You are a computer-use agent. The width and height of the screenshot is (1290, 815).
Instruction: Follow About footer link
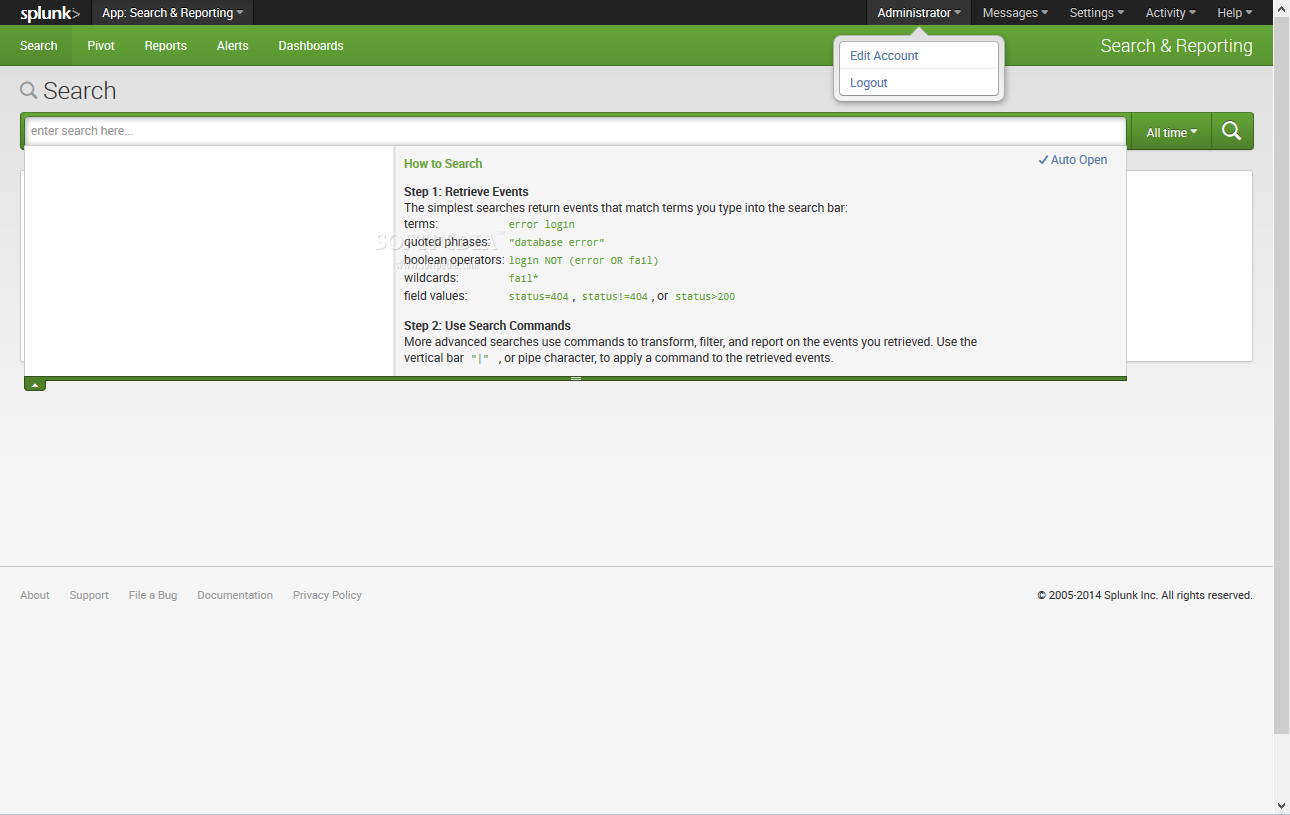35,595
